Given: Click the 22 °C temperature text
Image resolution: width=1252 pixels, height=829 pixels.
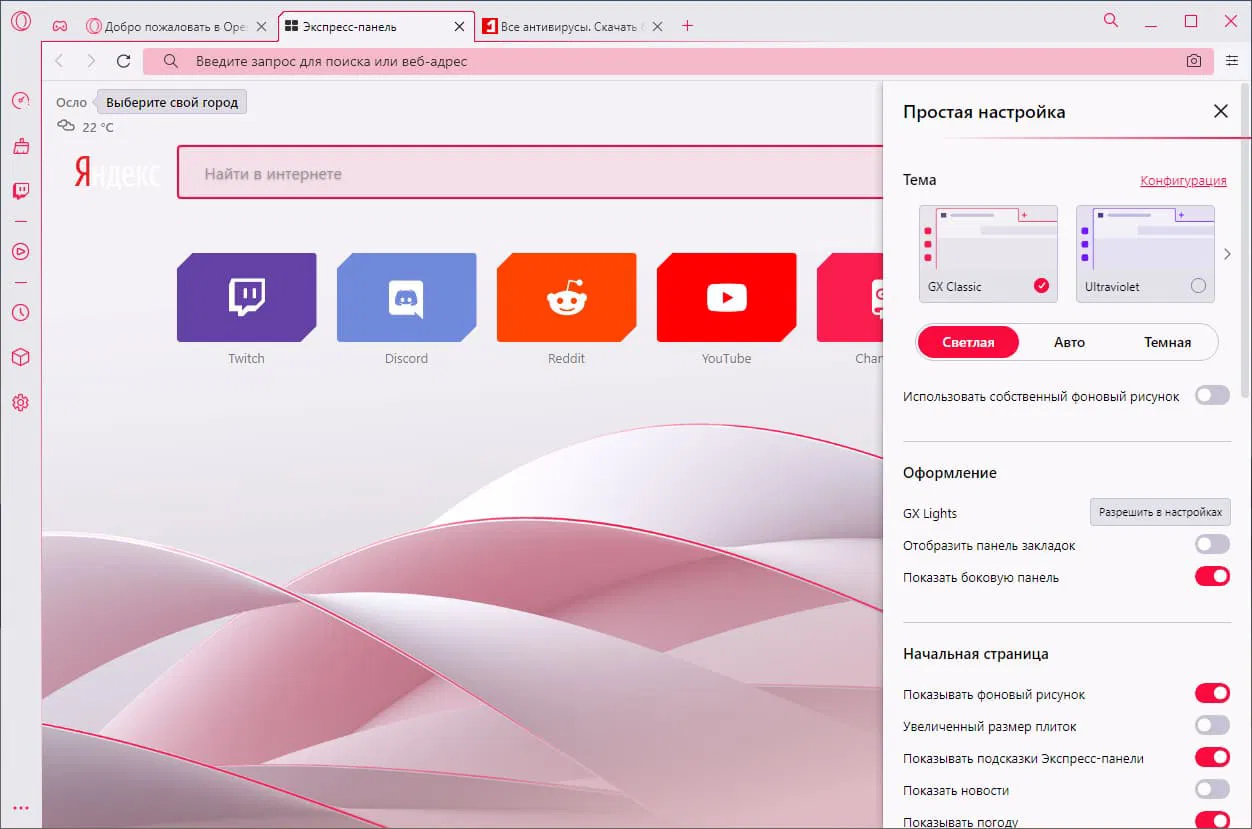Looking at the screenshot, I should tap(98, 127).
